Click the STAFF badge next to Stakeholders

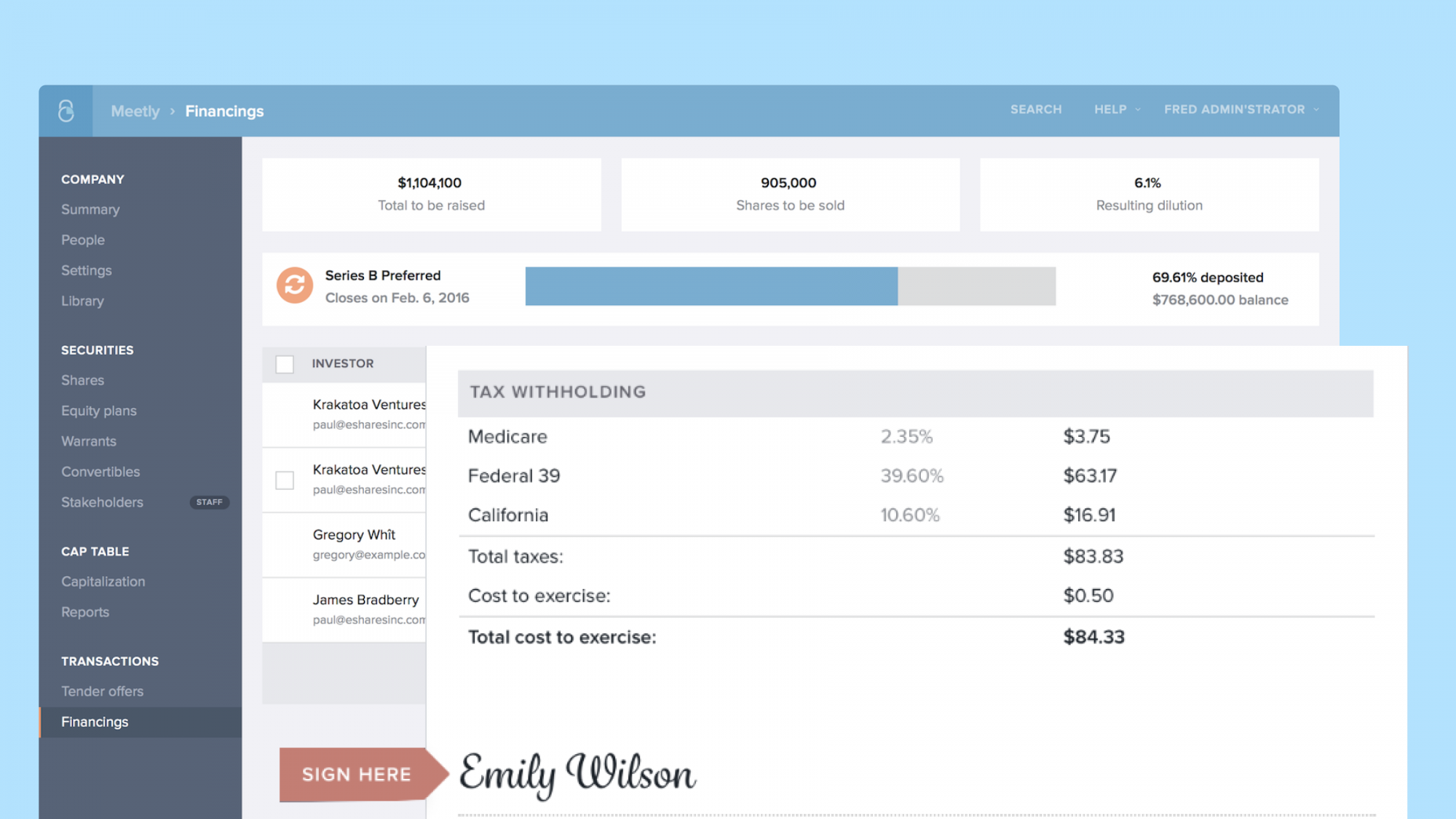209,502
